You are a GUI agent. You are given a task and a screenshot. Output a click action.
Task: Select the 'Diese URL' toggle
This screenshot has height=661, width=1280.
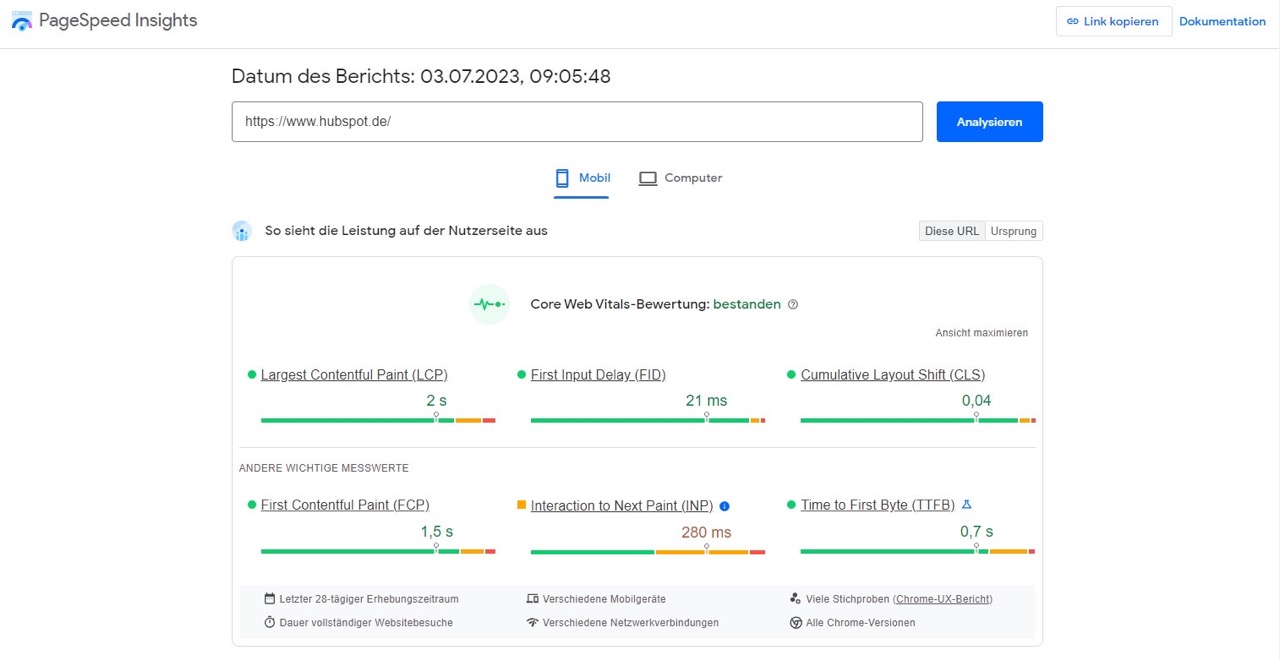952,231
